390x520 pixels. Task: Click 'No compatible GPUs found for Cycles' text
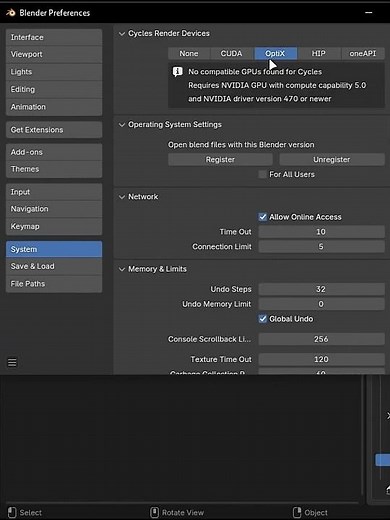point(255,72)
